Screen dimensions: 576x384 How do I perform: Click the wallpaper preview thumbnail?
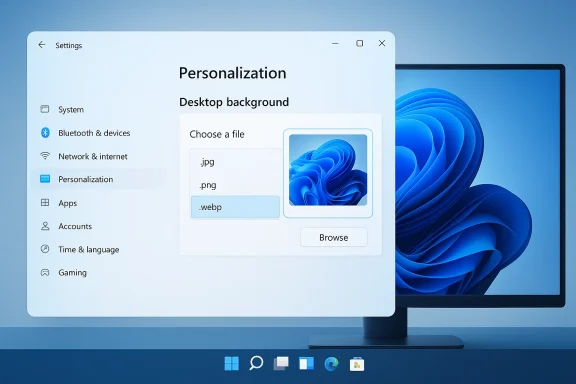(328, 170)
